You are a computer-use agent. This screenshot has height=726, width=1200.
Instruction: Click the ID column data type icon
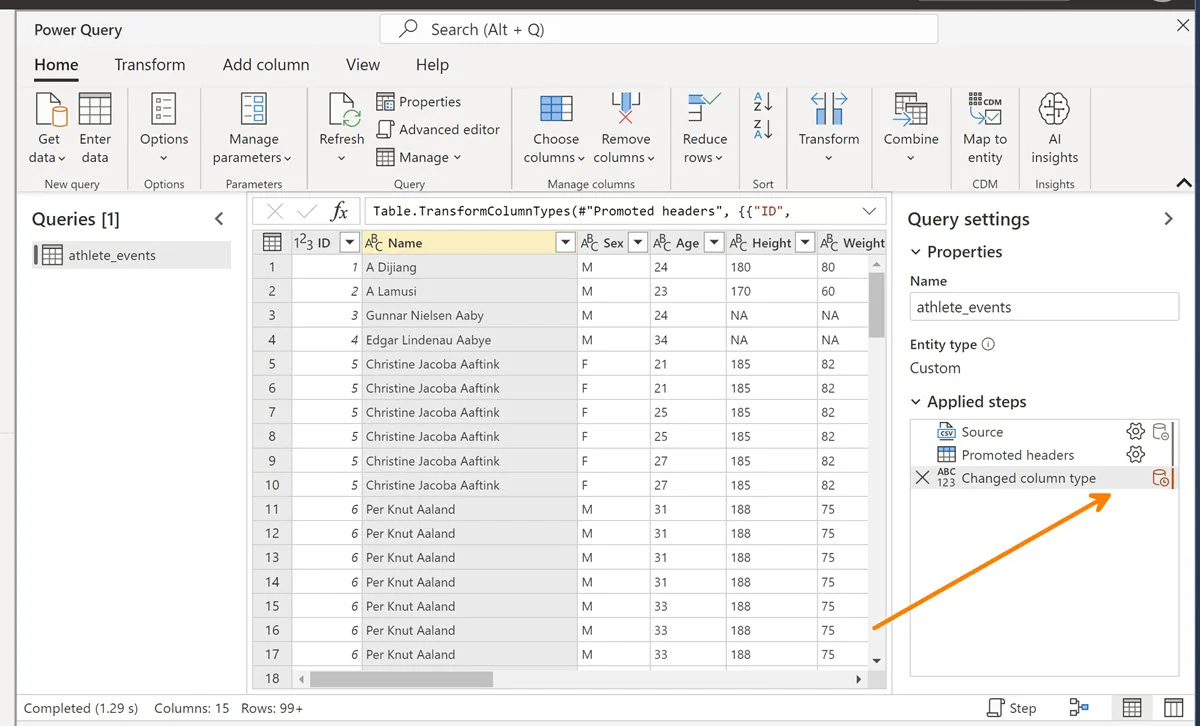pos(302,242)
